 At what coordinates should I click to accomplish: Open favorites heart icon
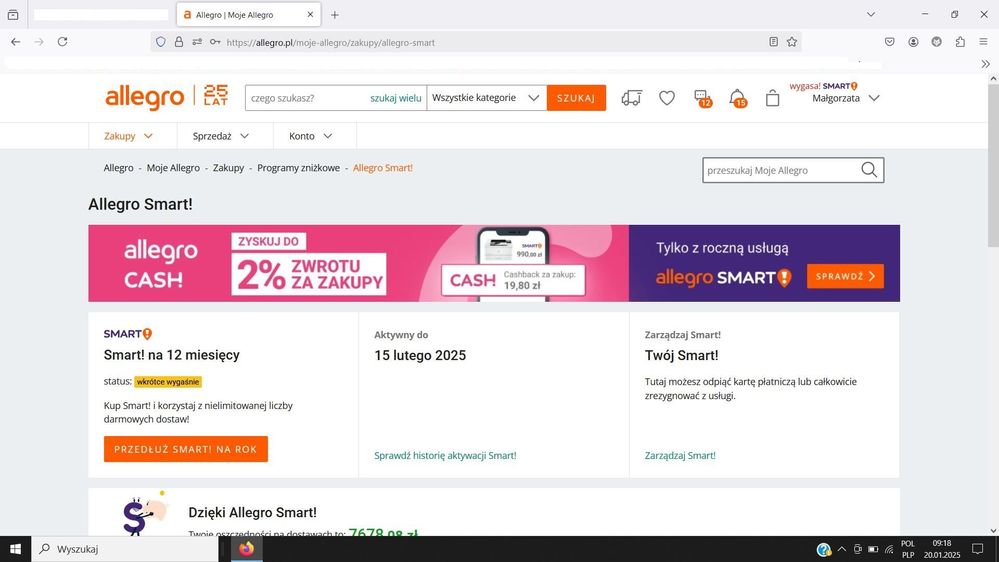(667, 97)
